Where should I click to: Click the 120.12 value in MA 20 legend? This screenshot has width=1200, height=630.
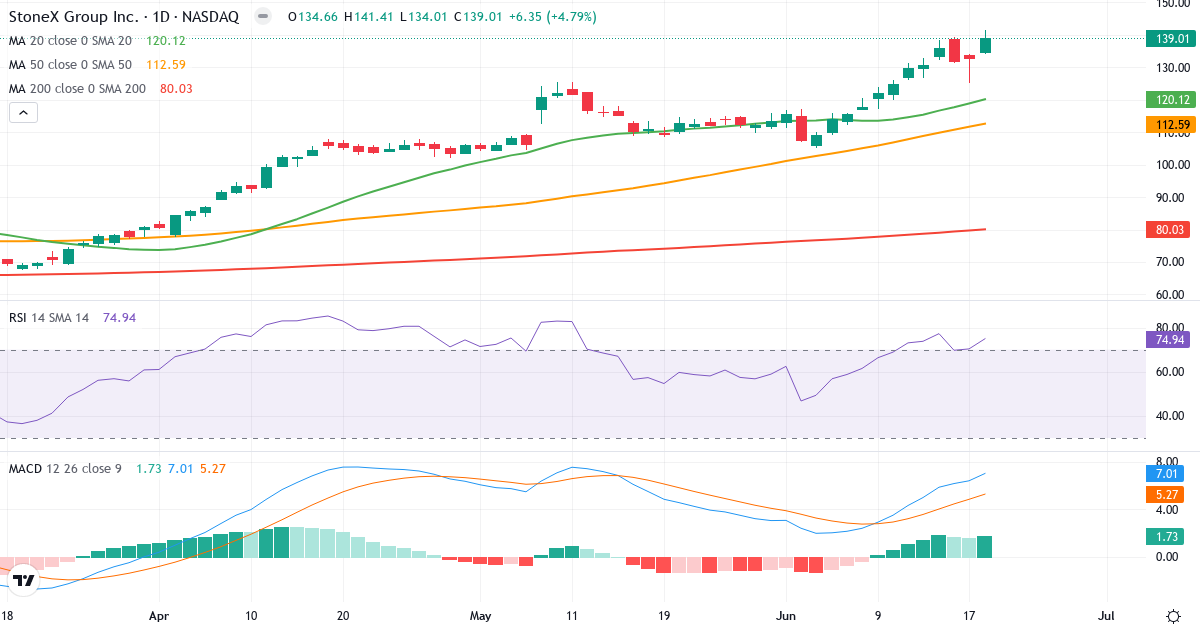(x=166, y=41)
